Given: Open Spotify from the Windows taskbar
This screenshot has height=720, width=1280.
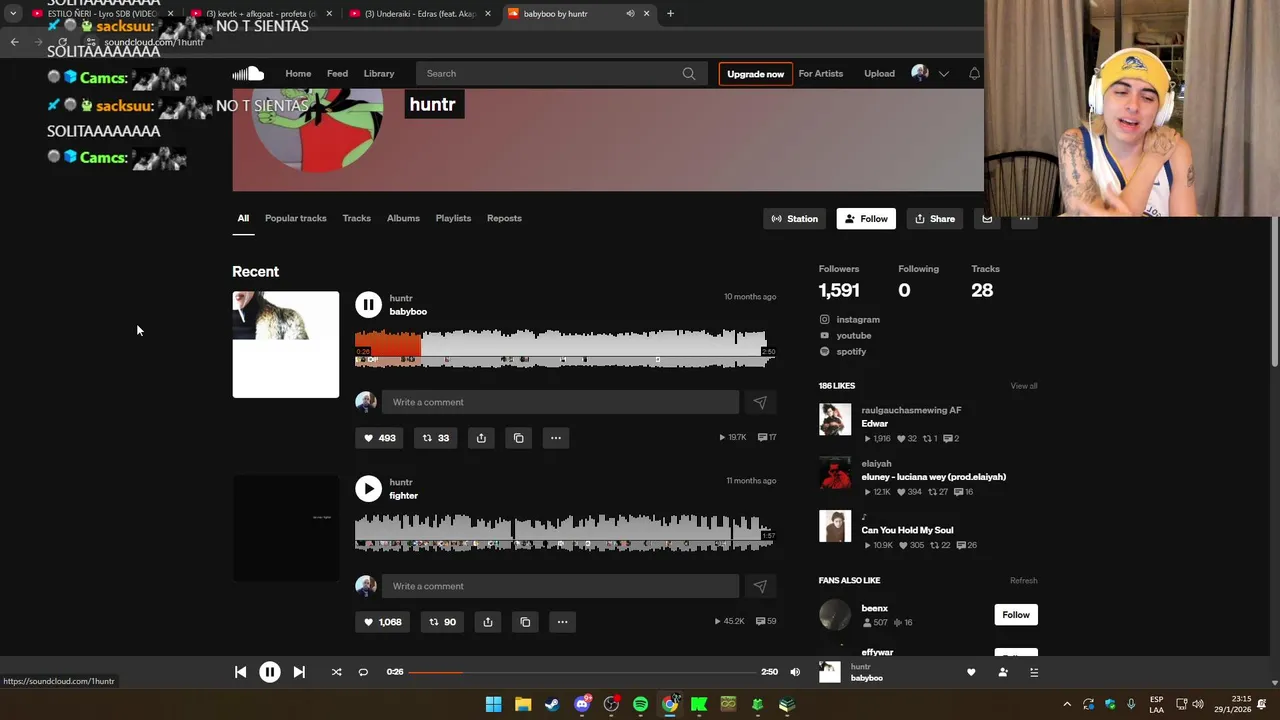Looking at the screenshot, I should (x=640, y=704).
